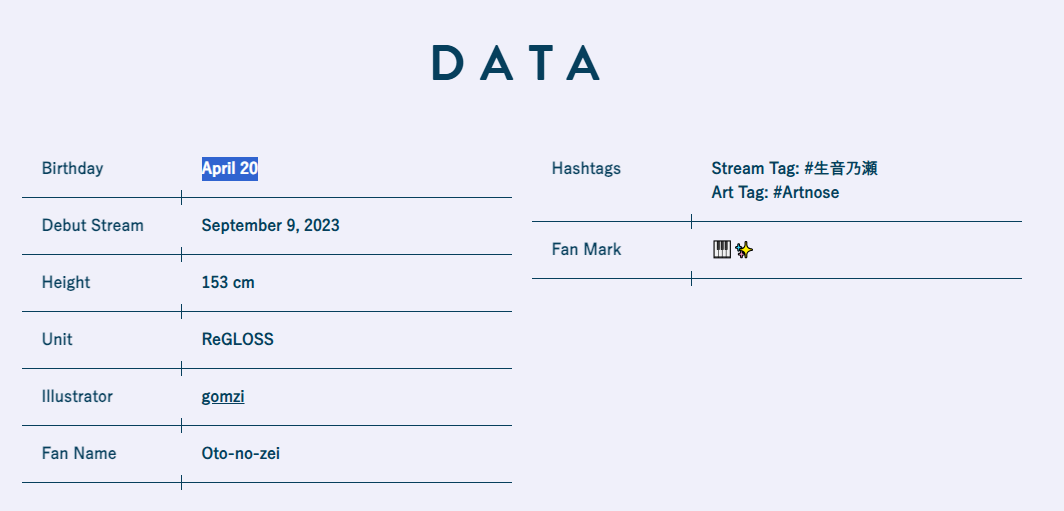The width and height of the screenshot is (1064, 511).
Task: Click the #Artnose art hashtag
Action: pyautogui.click(x=806, y=193)
